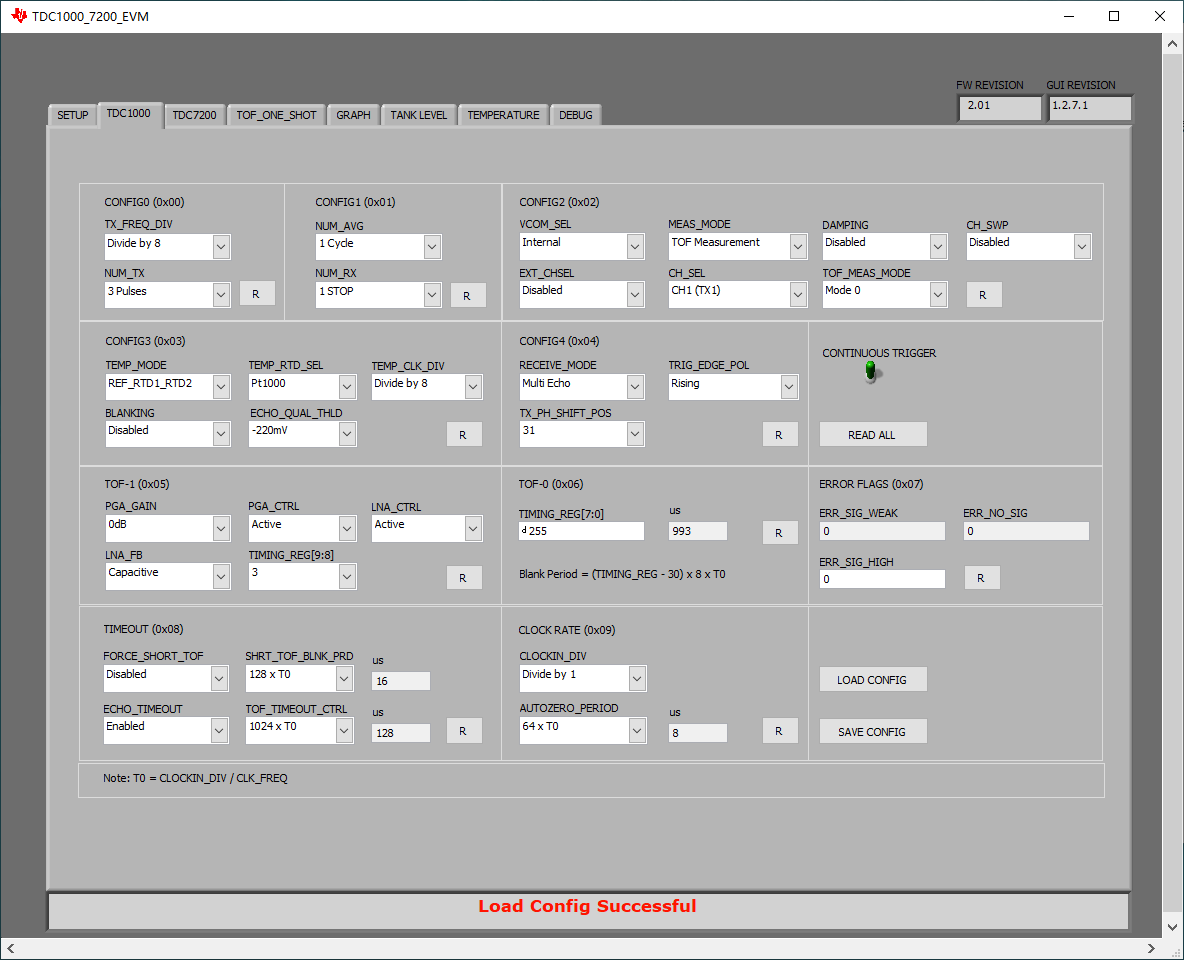
Task: Open the TANK LEVEL tab
Action: pos(418,115)
